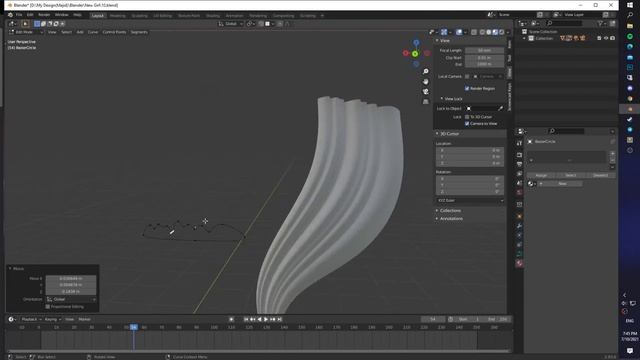640x360 pixels.
Task: Open the Render properties tab
Action: 519,155
